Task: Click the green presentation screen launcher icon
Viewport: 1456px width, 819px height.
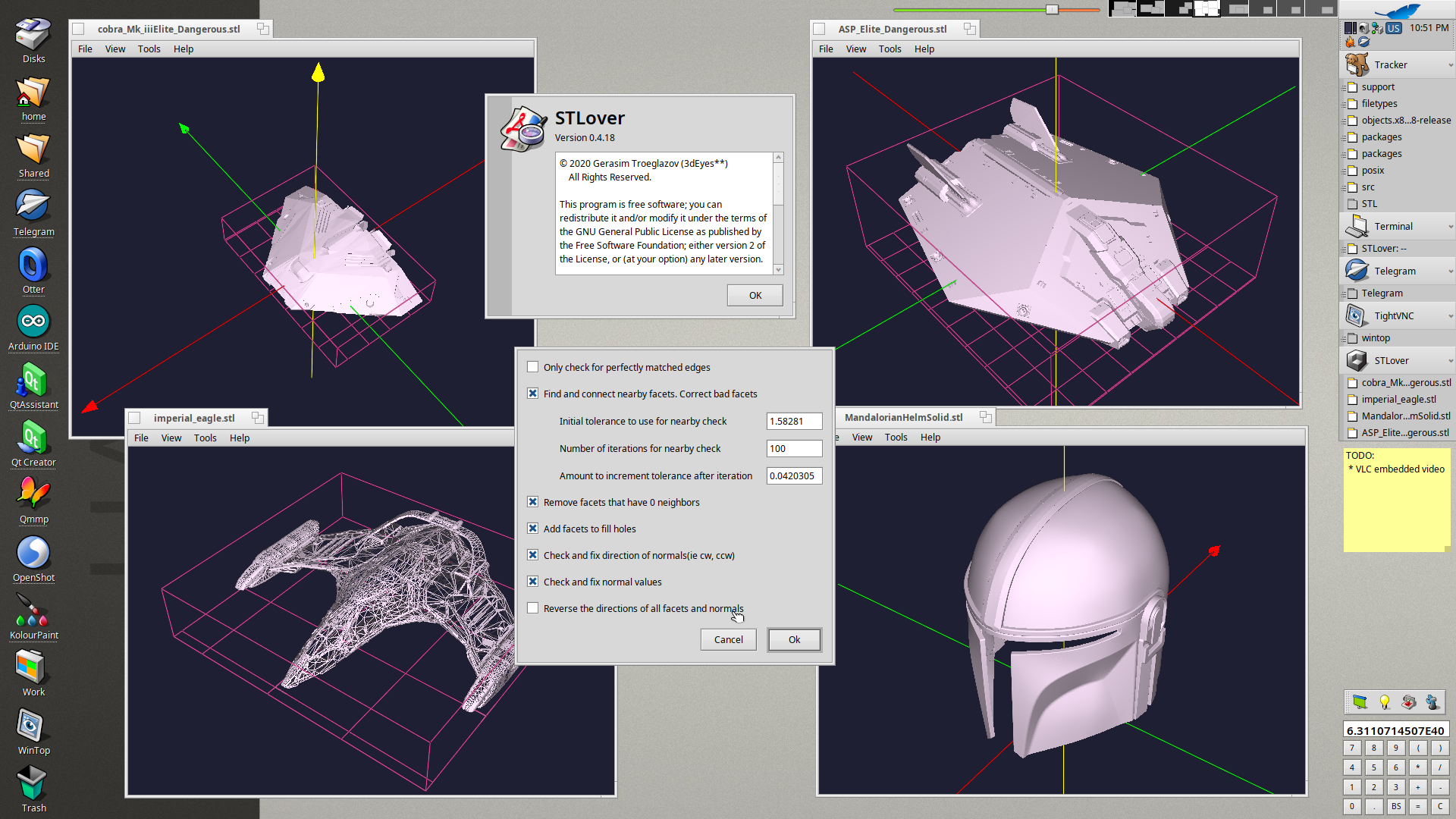Action: click(x=1360, y=702)
